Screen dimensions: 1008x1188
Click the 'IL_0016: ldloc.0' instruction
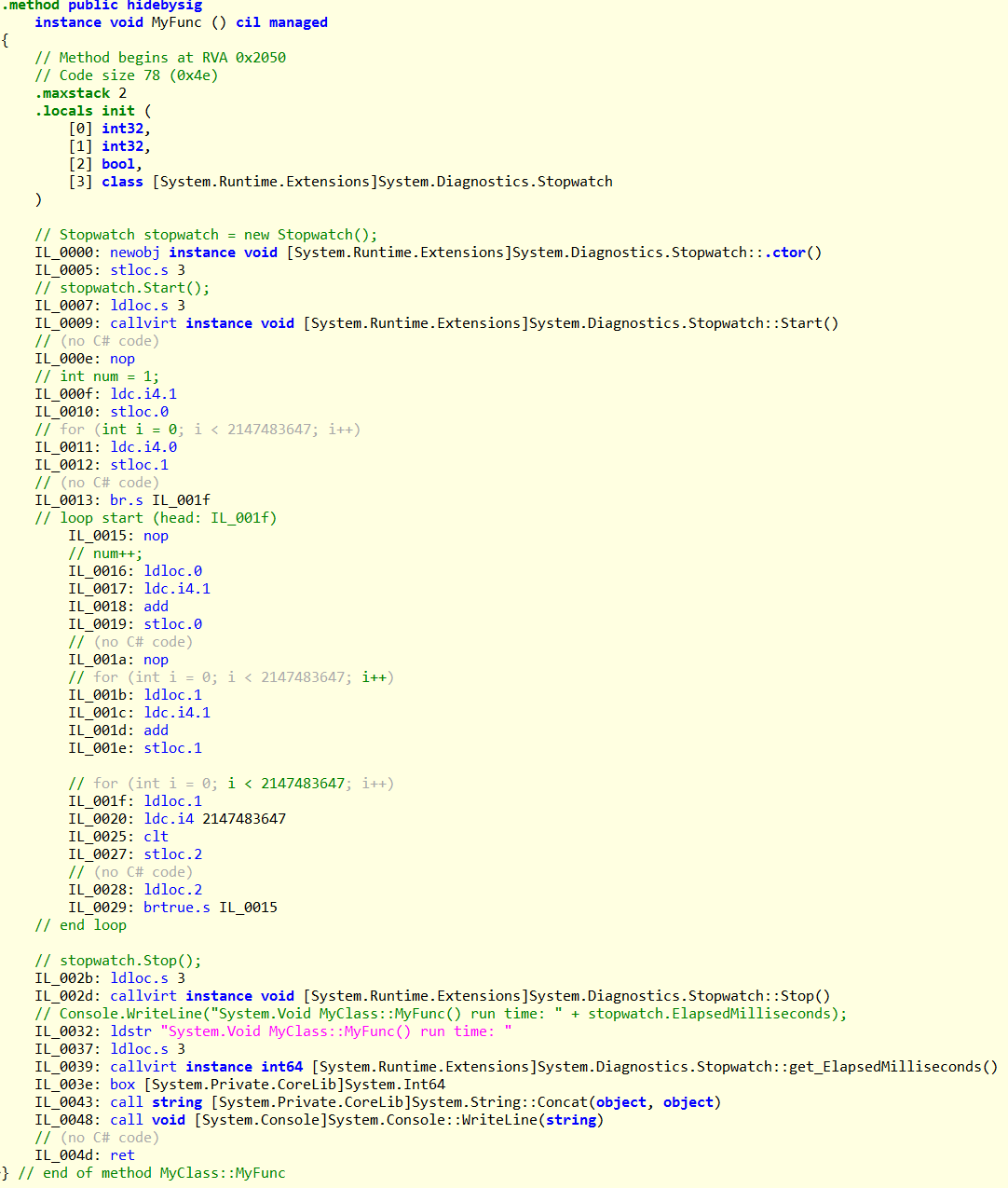tap(135, 571)
